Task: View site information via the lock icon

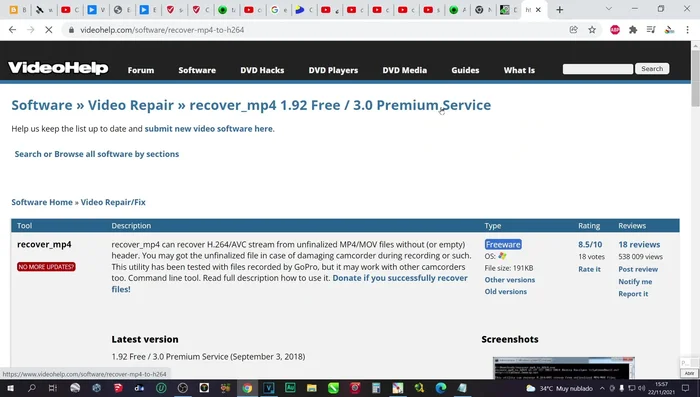Action: pyautogui.click(x=71, y=30)
